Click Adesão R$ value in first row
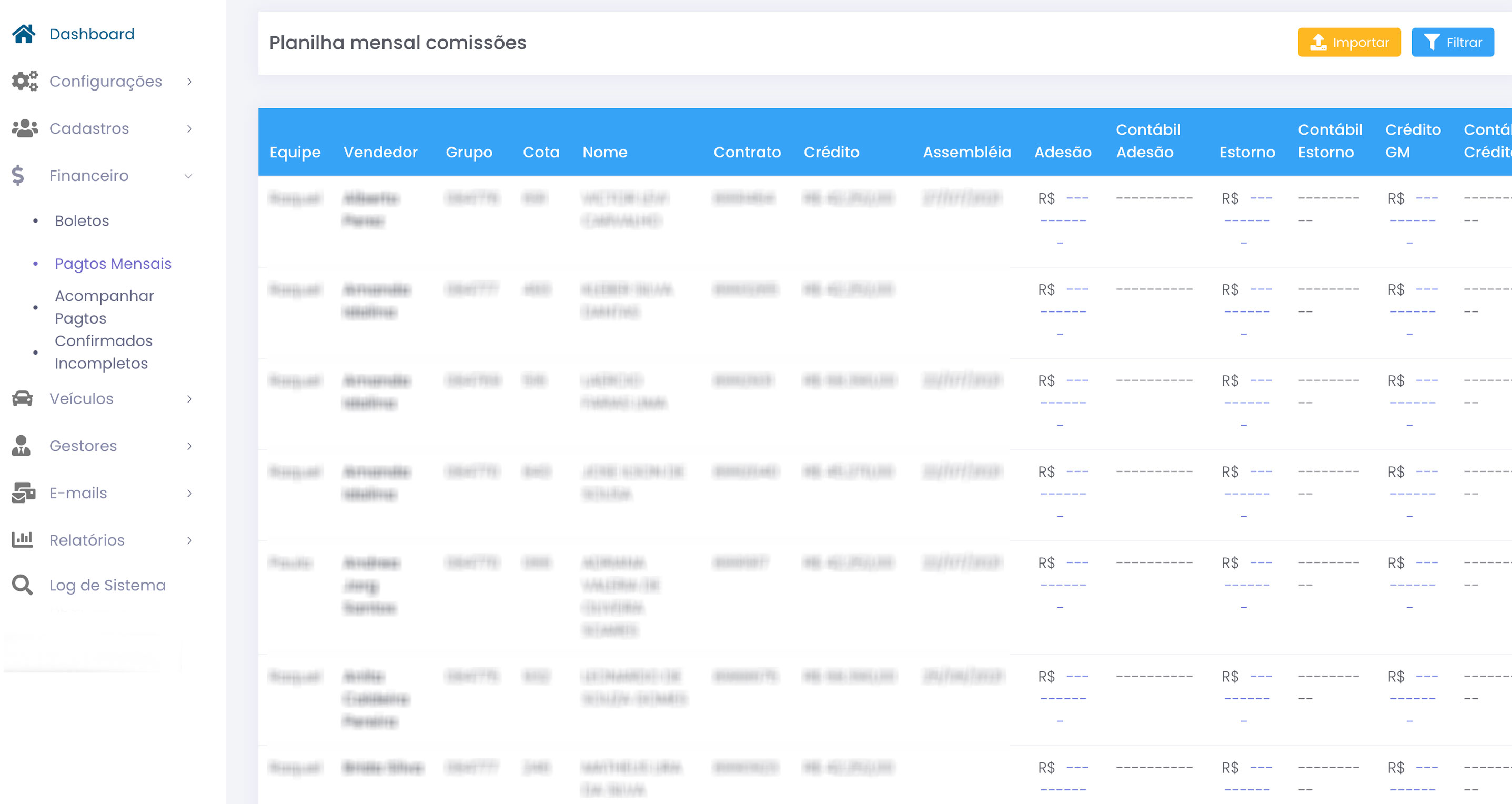The width and height of the screenshot is (1512, 804). 1063,220
